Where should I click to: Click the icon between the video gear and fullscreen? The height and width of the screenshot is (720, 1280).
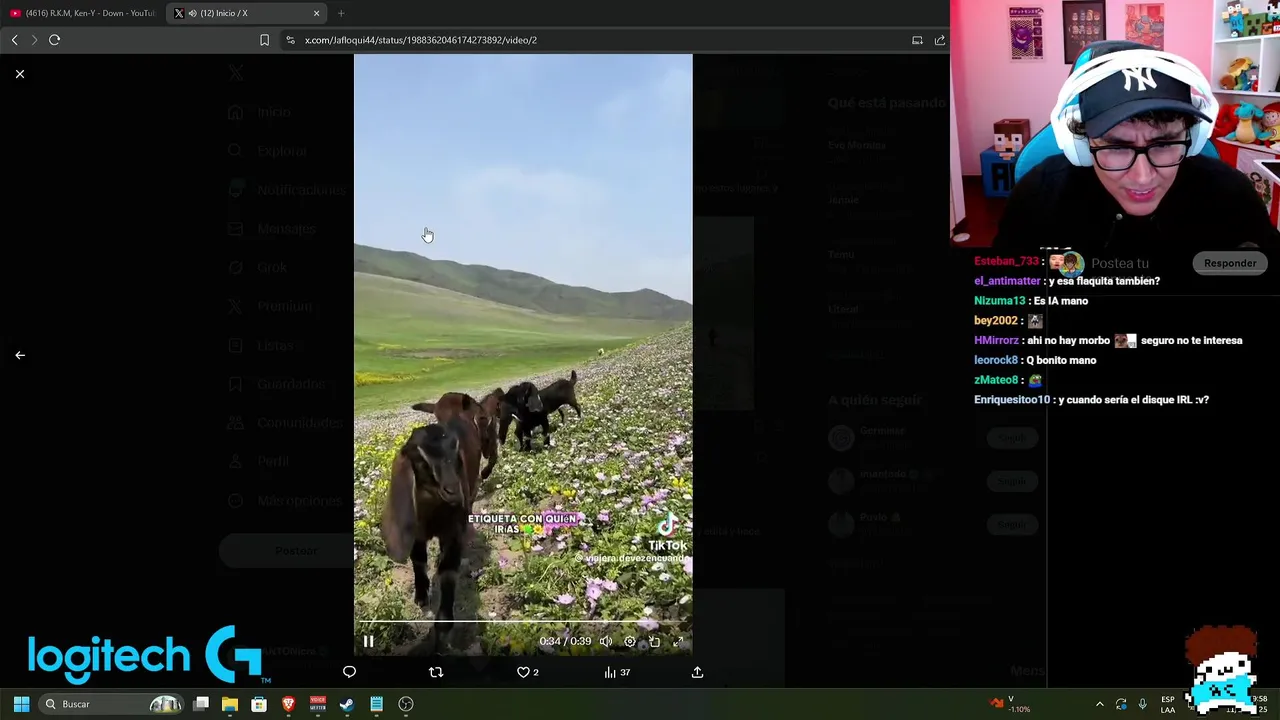click(x=654, y=642)
